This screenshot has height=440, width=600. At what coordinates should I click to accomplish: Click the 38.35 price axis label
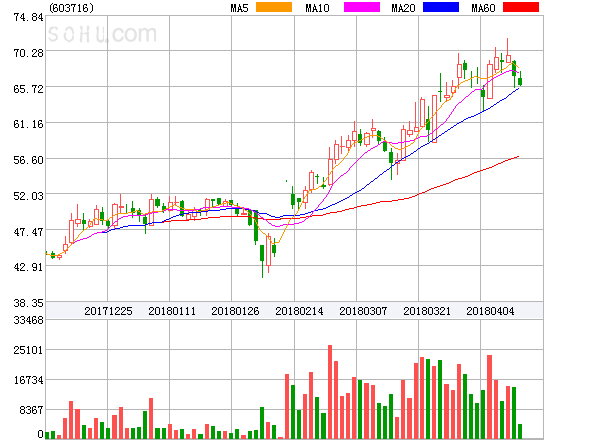(28, 303)
